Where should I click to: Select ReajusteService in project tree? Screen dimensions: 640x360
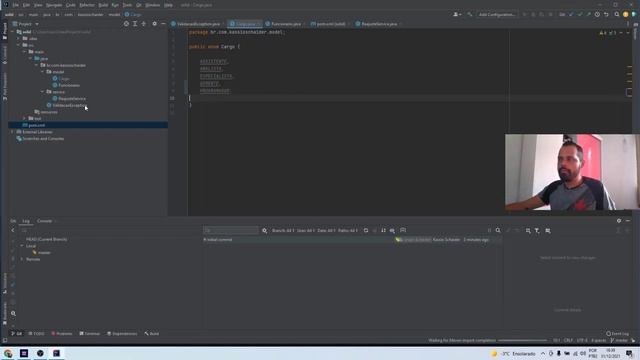(x=72, y=98)
